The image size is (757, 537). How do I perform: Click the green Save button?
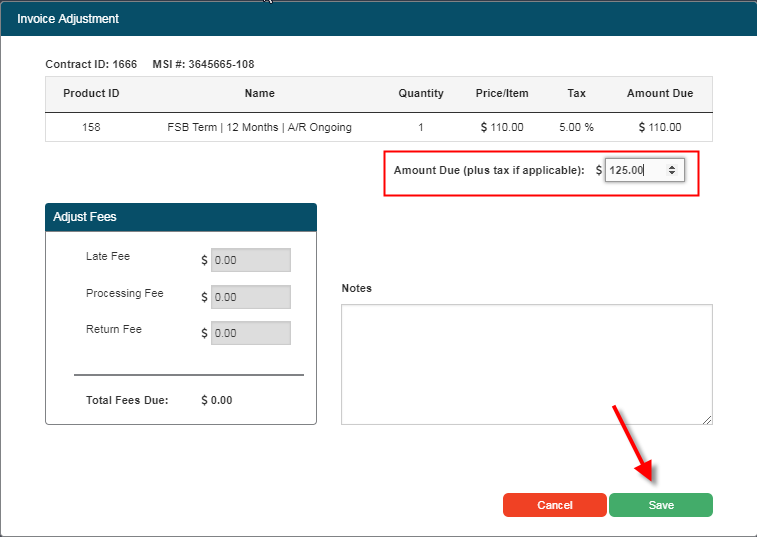(x=660, y=505)
